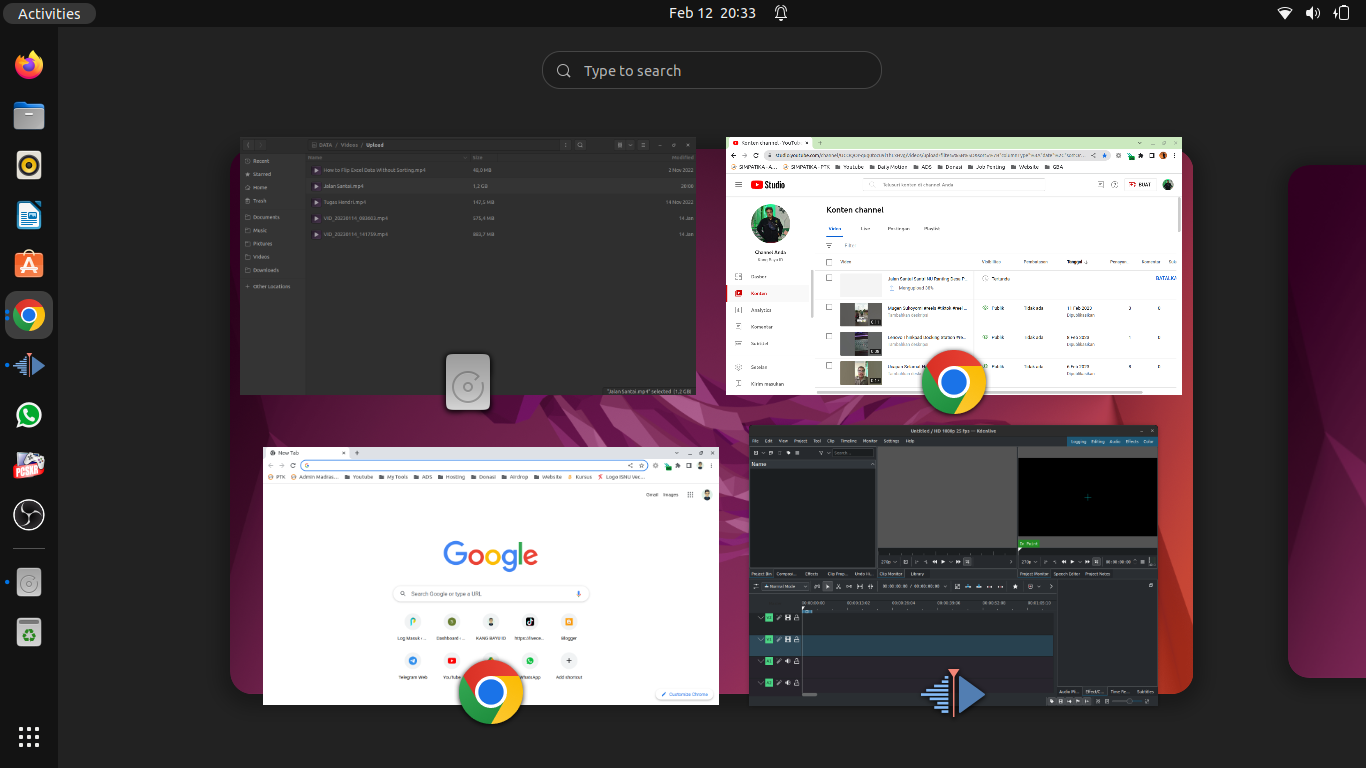Switch to Library tab in Kdenlive

[917, 574]
